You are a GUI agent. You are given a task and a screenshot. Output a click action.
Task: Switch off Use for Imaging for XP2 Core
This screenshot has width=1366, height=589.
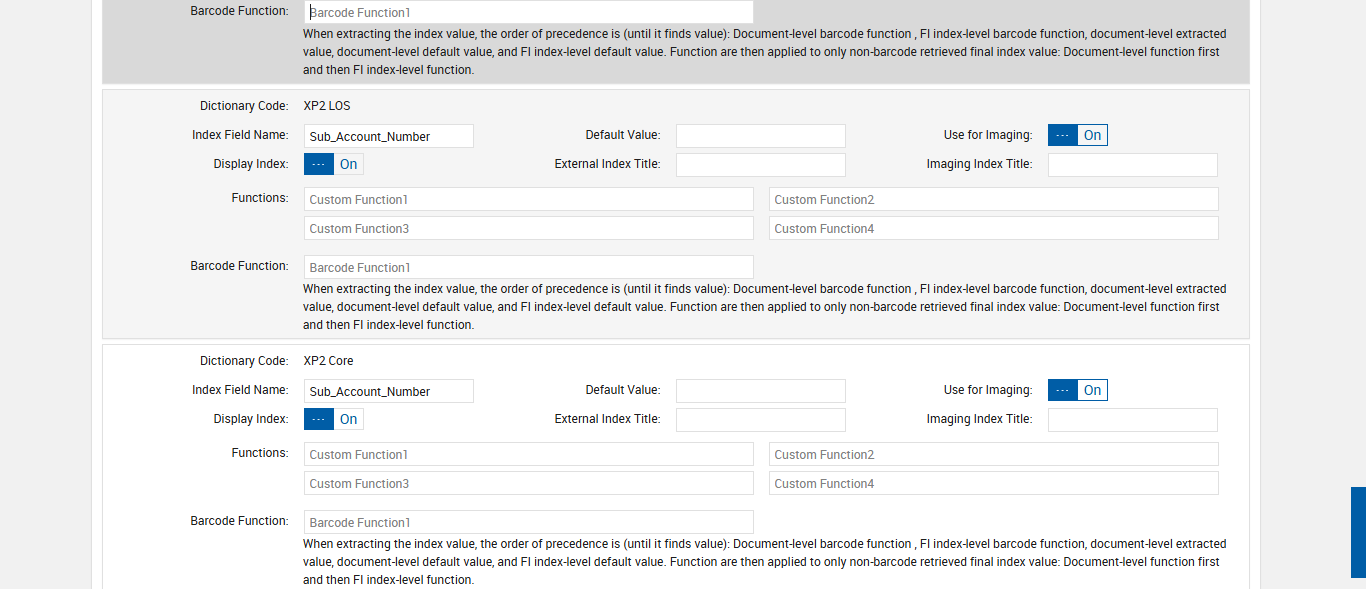[x=1077, y=390]
